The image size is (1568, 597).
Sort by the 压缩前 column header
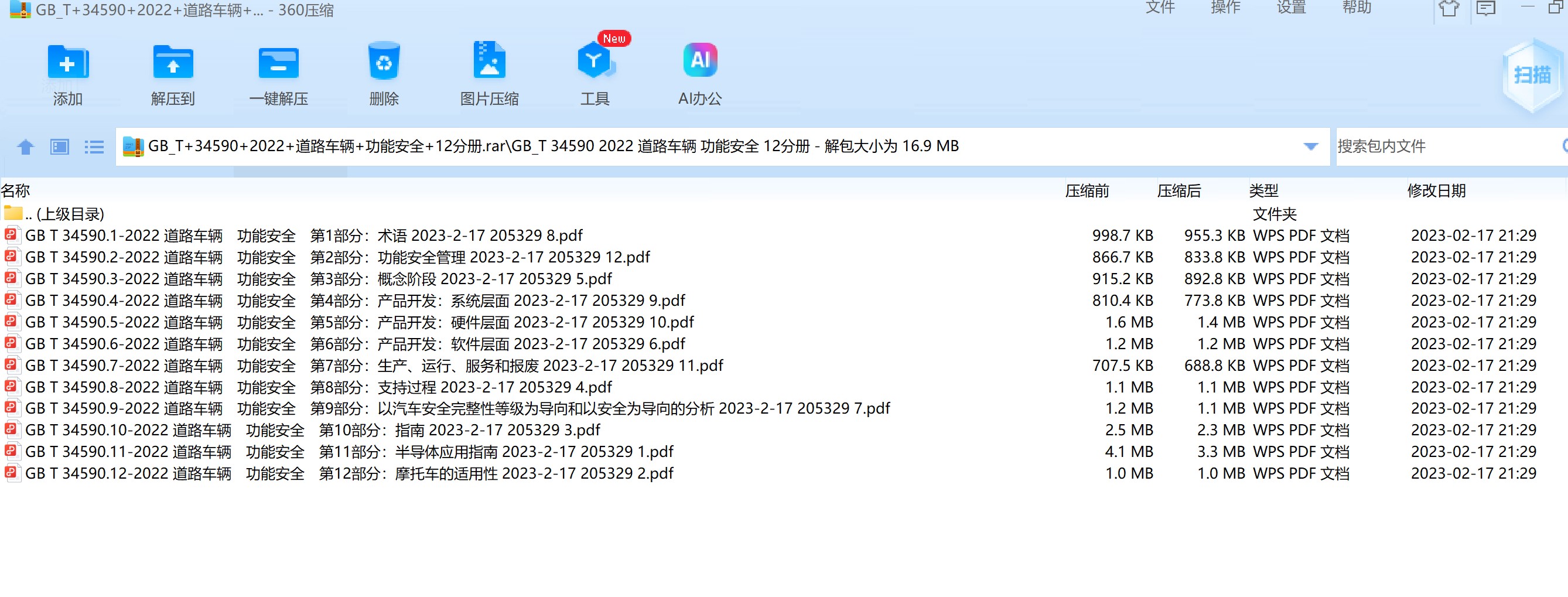[1087, 191]
